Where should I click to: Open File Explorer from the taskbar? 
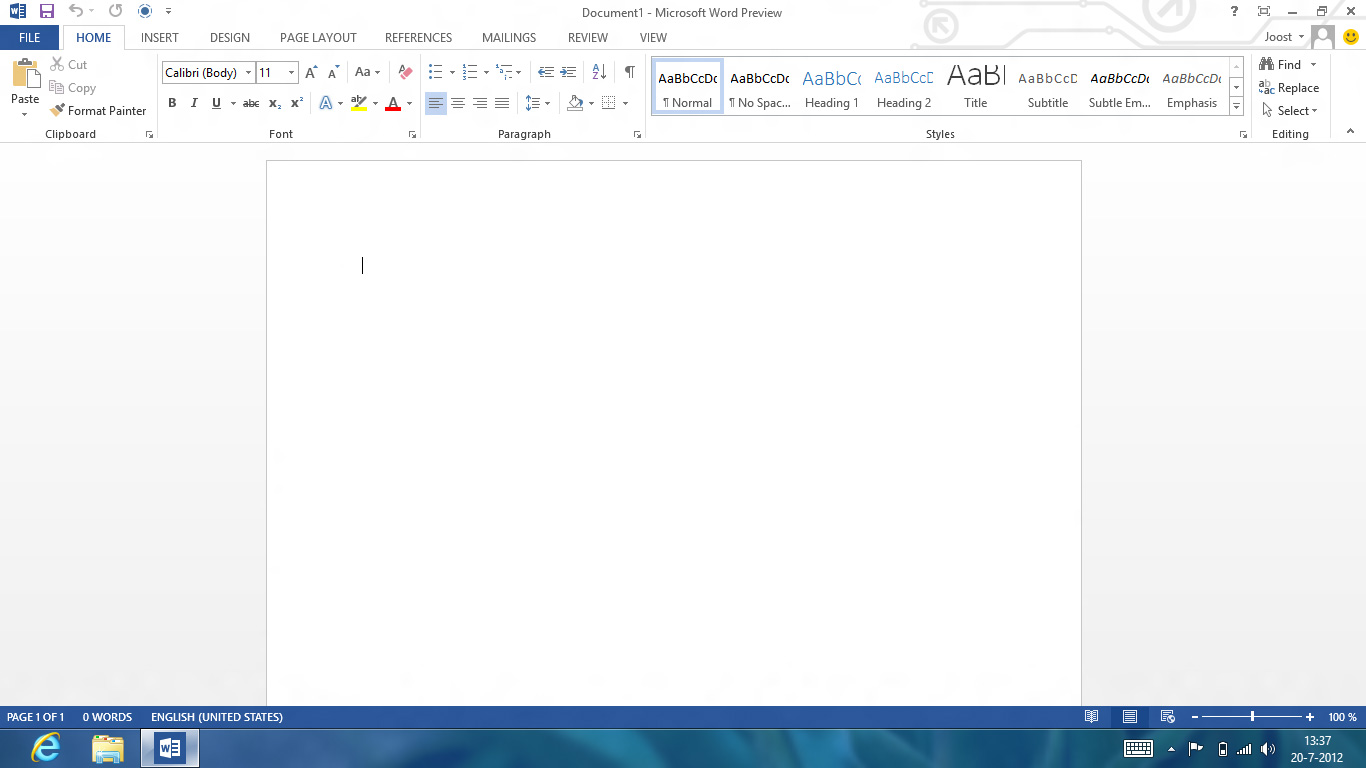point(107,747)
